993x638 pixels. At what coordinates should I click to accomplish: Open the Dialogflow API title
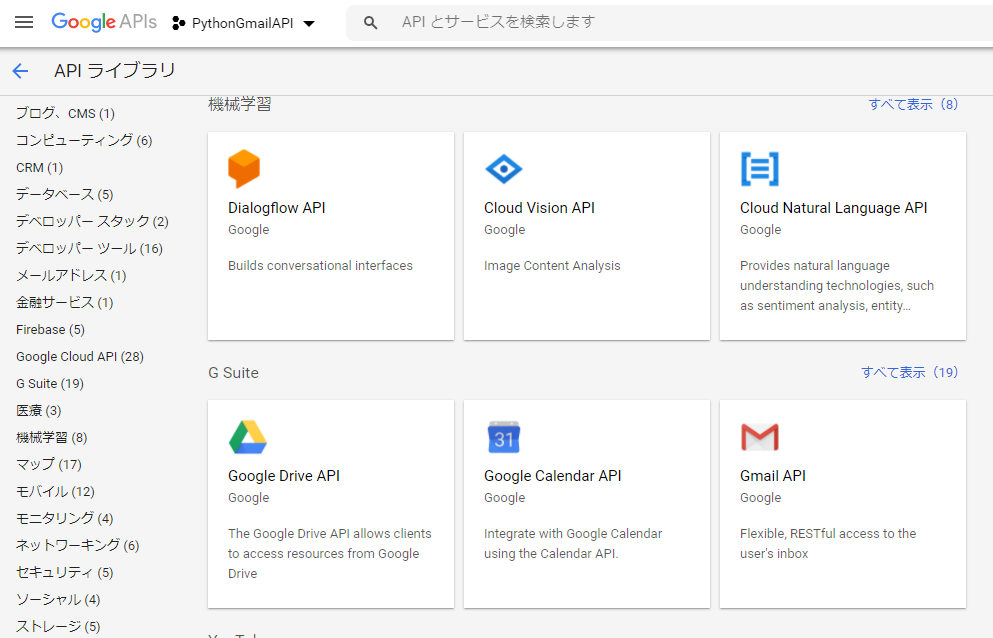point(277,208)
